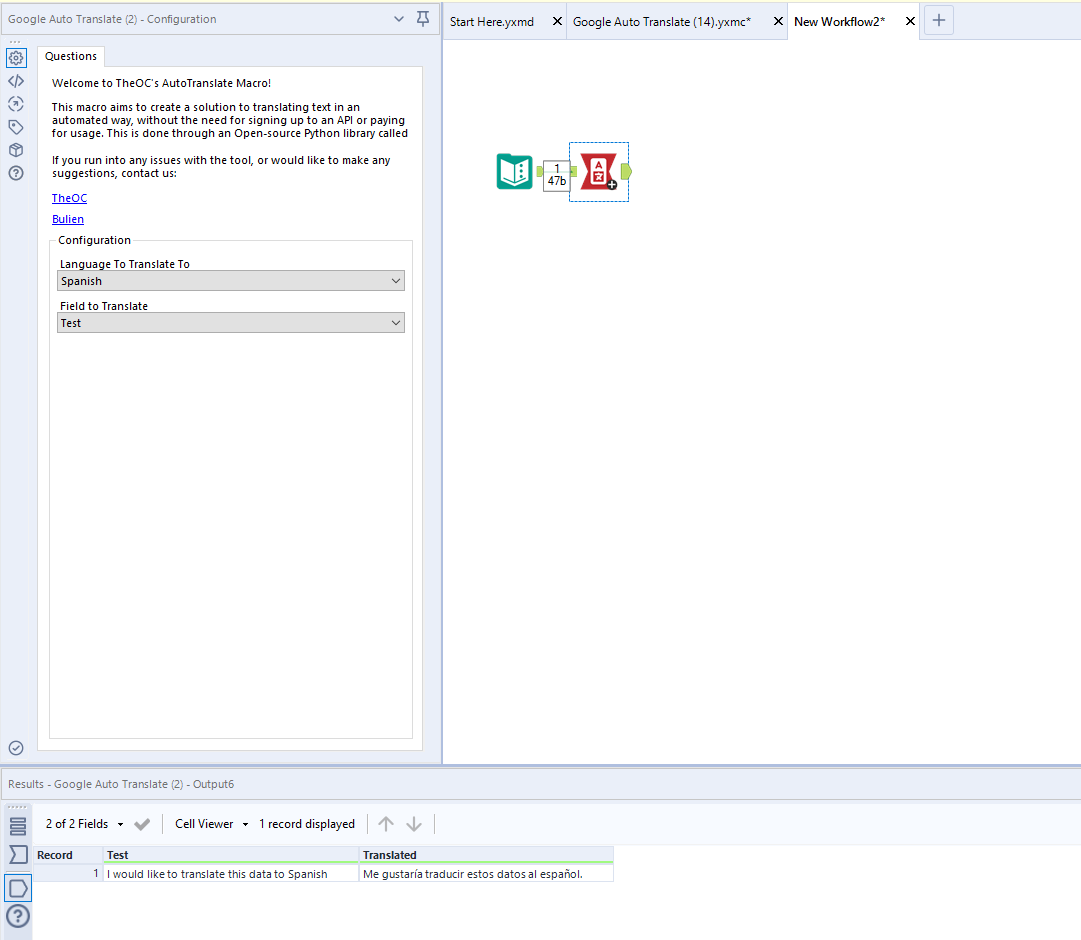Click the checkmark field selector in Results toolbar
This screenshot has height=940, width=1081.
tap(141, 823)
